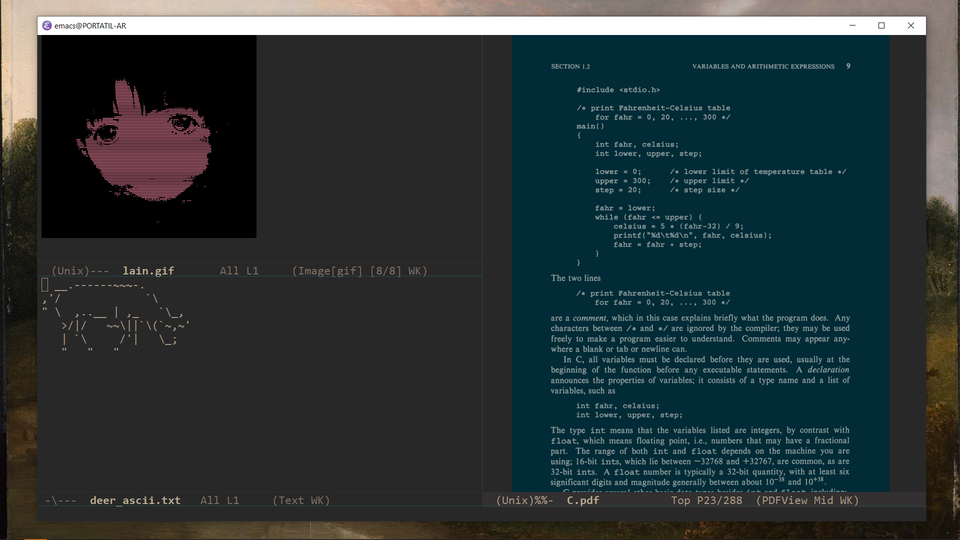
Task: Click 'while (fahr <= upper) {' line
Action: tap(648, 217)
